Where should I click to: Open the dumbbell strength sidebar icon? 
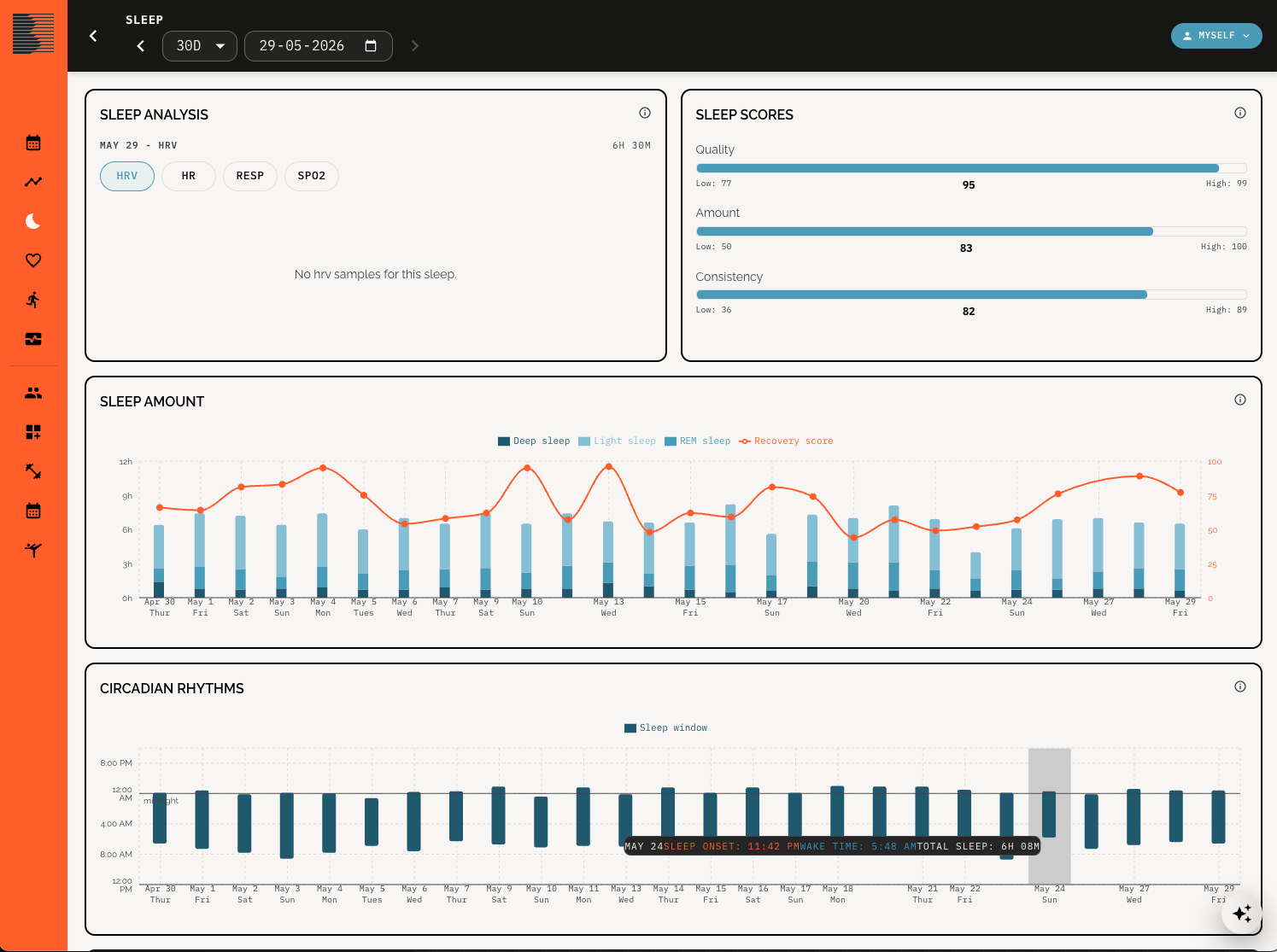[x=33, y=471]
